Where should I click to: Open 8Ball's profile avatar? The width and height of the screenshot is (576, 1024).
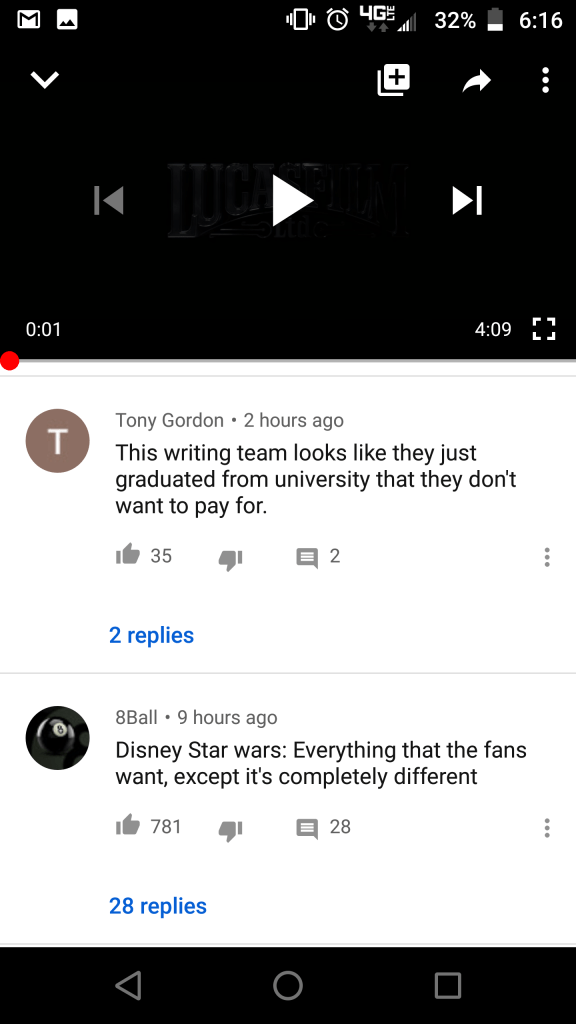pos(57,738)
